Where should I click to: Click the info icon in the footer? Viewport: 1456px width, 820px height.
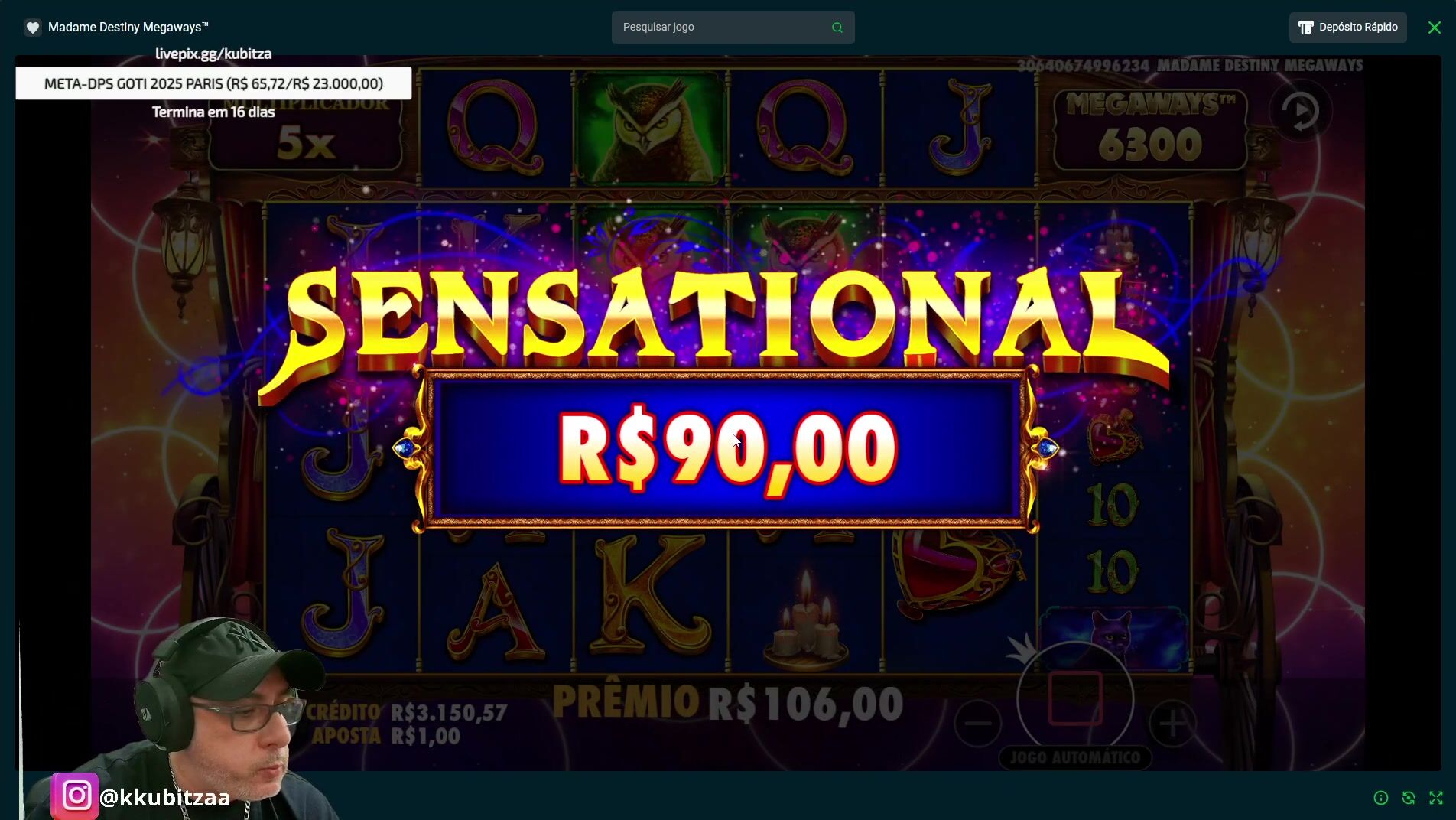click(x=1381, y=798)
